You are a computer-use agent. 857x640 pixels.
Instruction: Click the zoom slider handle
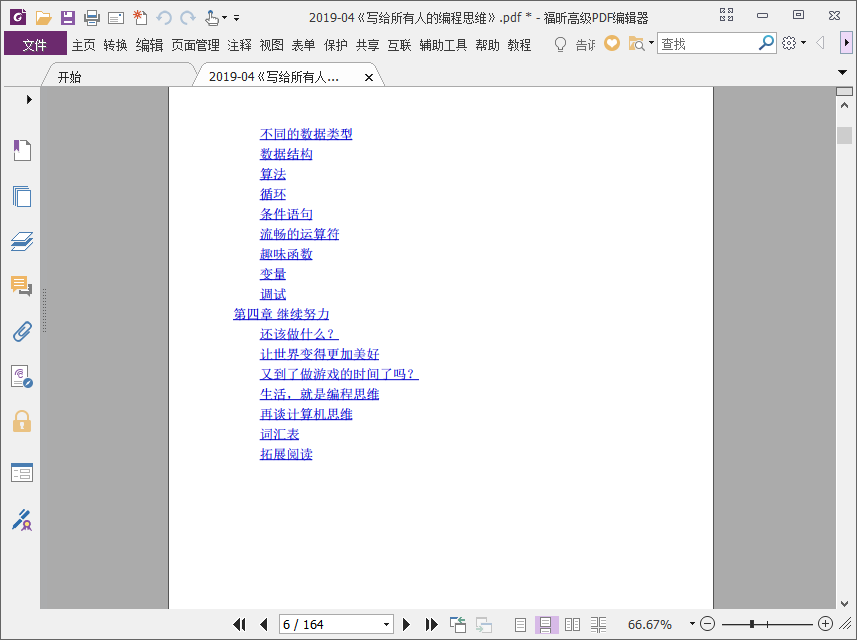point(752,624)
